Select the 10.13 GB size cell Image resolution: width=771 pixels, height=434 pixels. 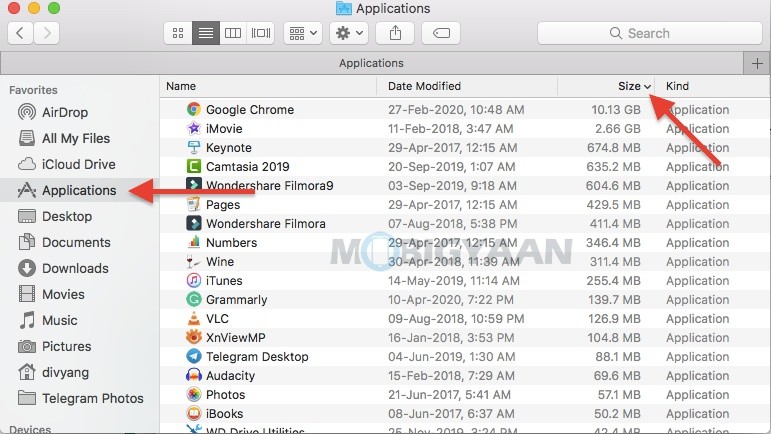tap(616, 110)
